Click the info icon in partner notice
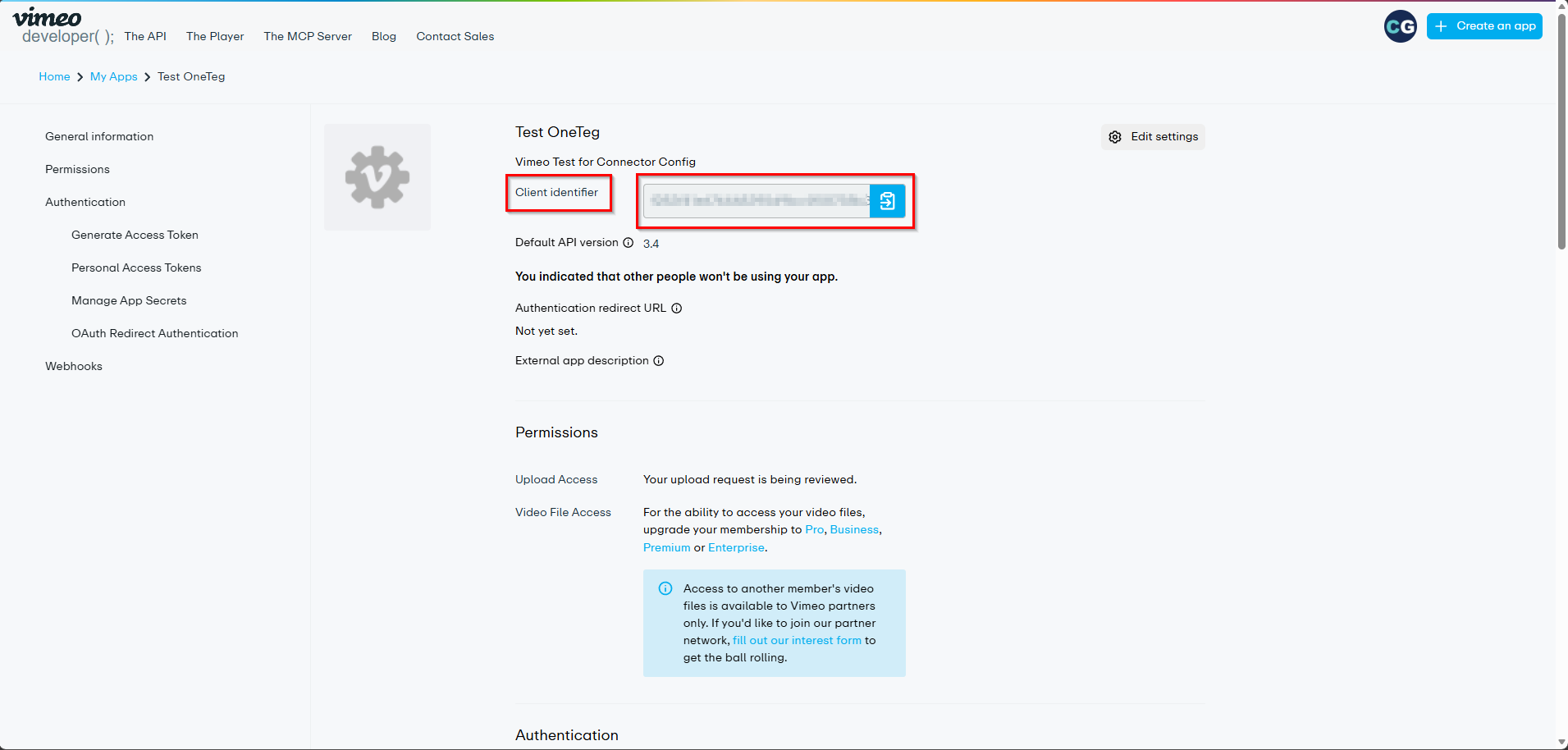 pyautogui.click(x=665, y=588)
